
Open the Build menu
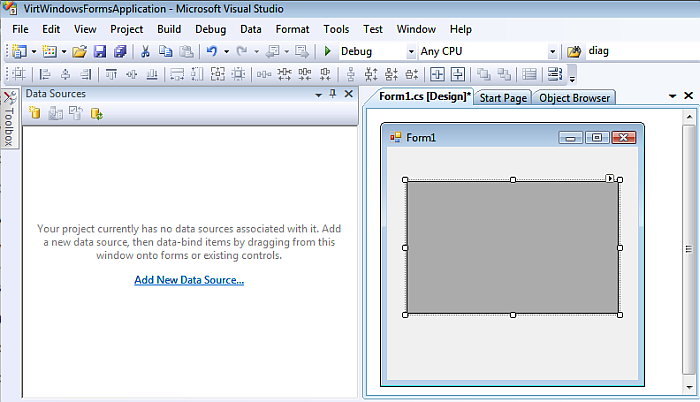169,29
